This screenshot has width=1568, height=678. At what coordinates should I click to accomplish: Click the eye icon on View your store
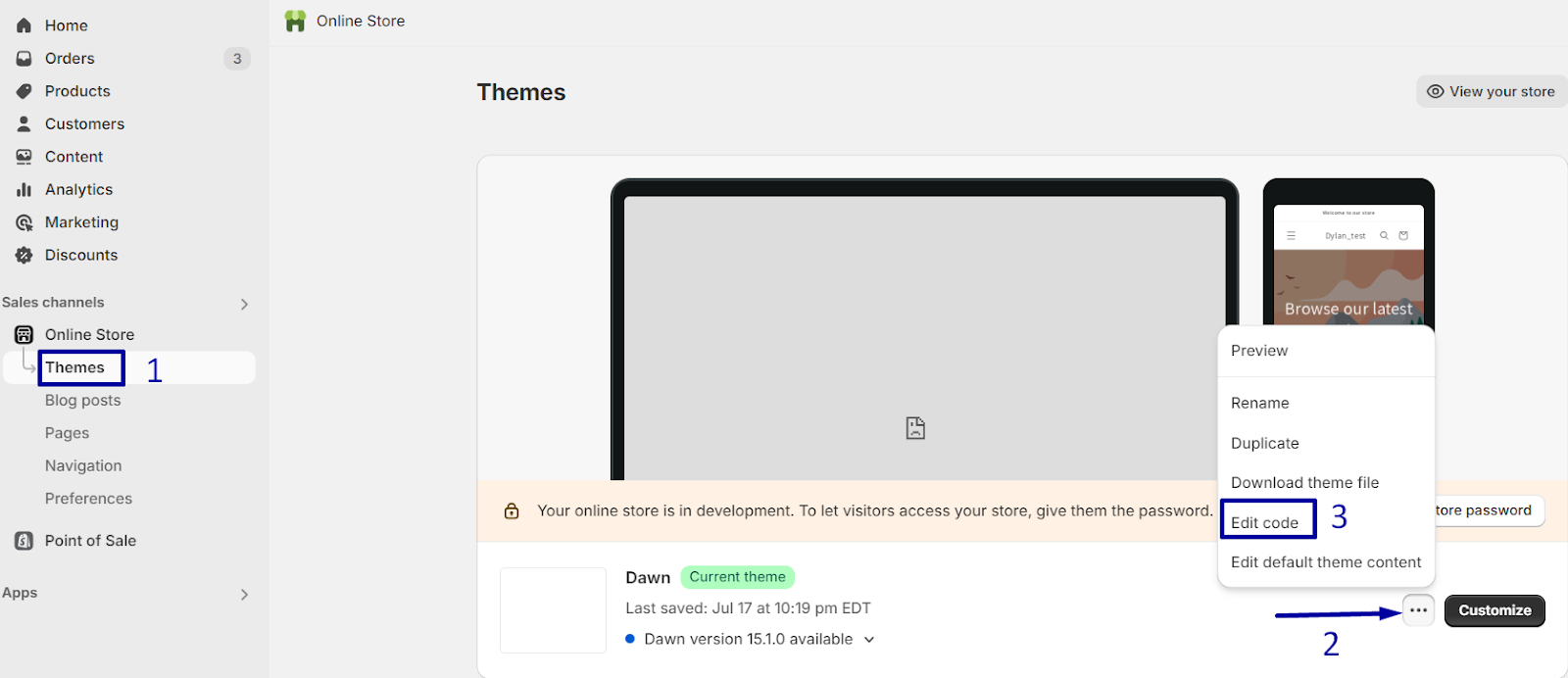click(x=1435, y=91)
